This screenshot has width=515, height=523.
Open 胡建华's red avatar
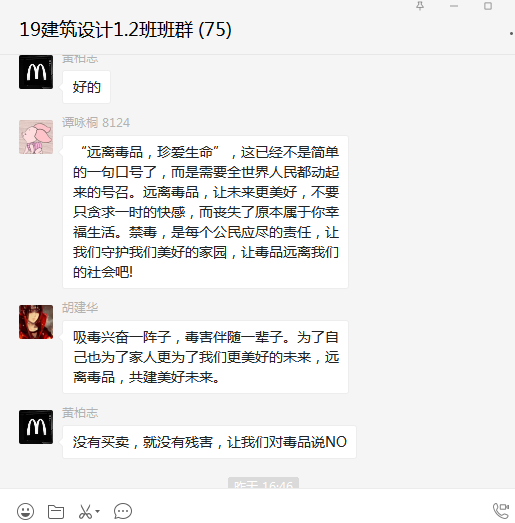pyautogui.click(x=36, y=322)
